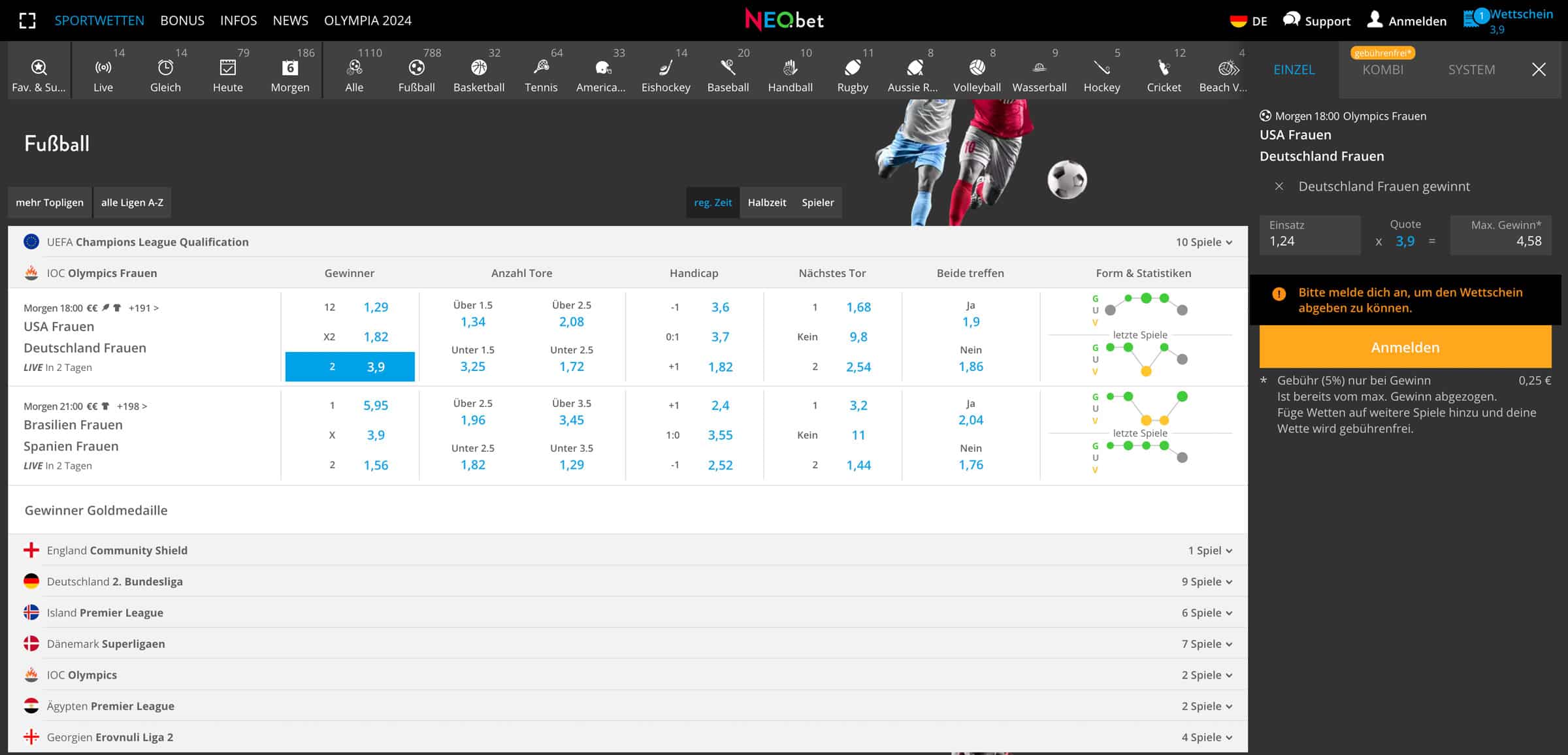1568x755 pixels.
Task: Switch to SYSTEM bet tab
Action: coord(1471,69)
